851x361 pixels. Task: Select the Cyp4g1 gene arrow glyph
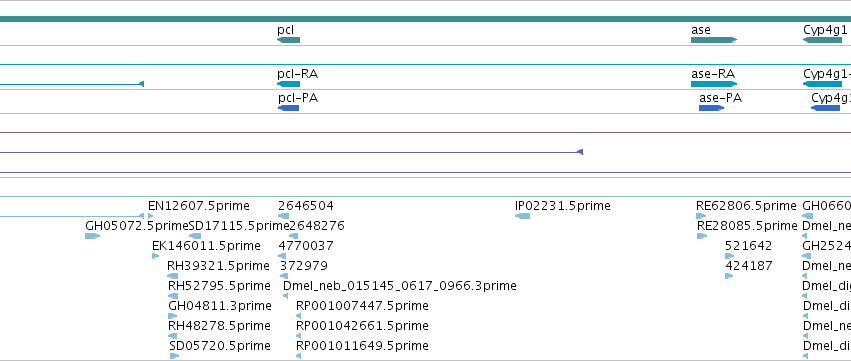point(822,40)
